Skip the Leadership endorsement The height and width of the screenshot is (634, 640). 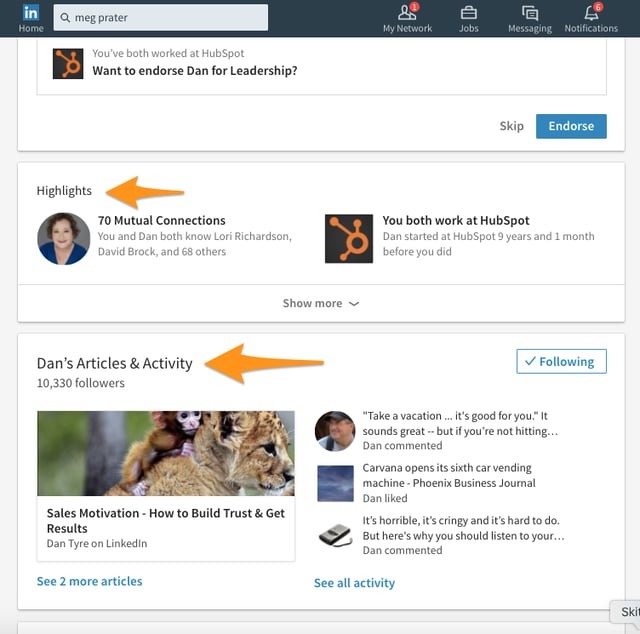tap(511, 126)
